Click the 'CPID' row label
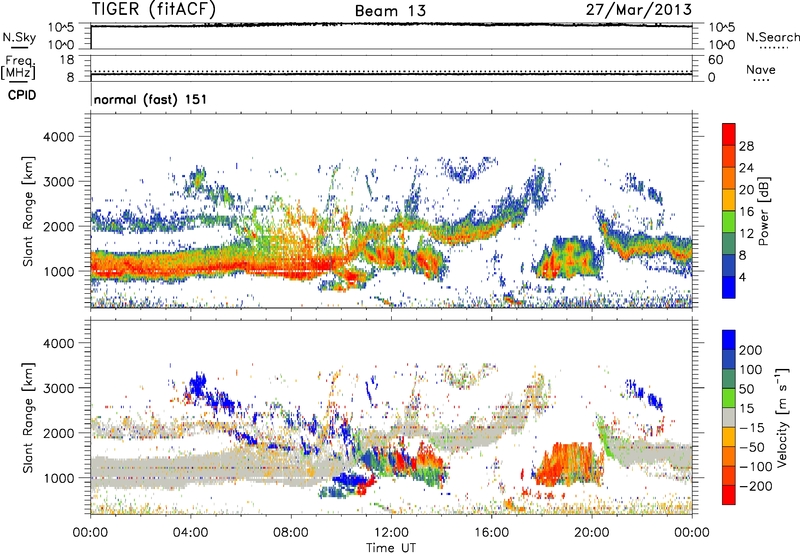Viewport: 800px width, 554px height. click(x=22, y=95)
